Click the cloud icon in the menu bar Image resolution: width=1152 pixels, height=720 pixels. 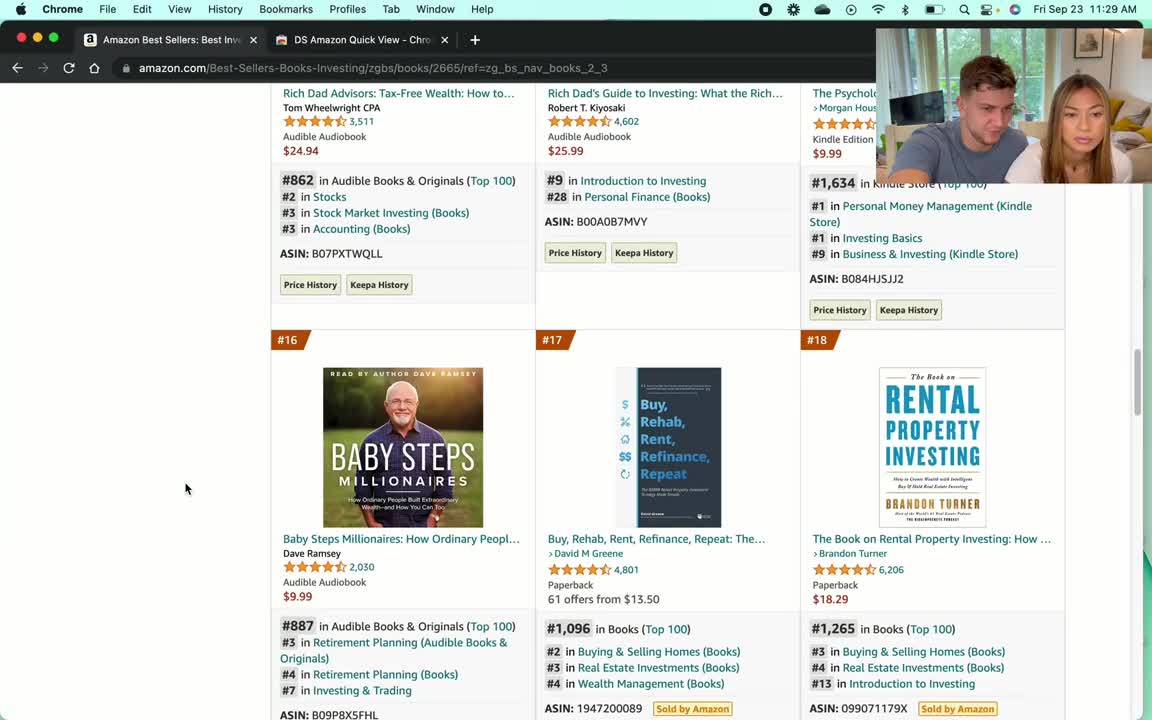click(822, 9)
